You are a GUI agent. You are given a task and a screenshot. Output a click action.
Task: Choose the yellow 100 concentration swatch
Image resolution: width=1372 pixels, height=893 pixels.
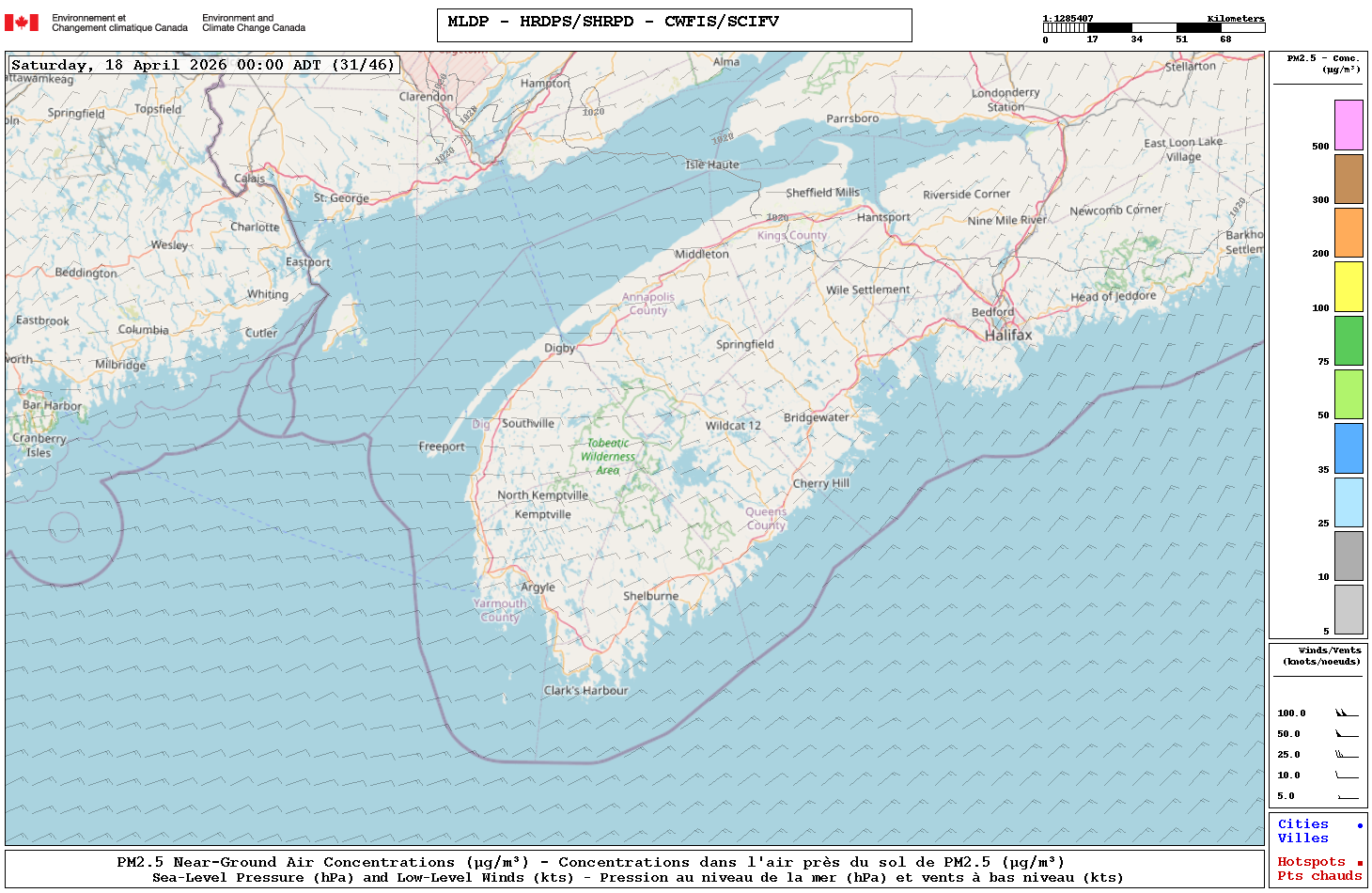(x=1349, y=287)
